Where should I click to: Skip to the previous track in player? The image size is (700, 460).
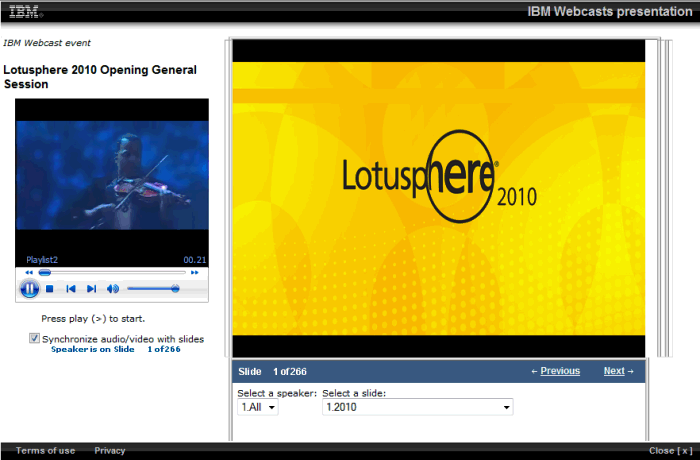(71, 289)
